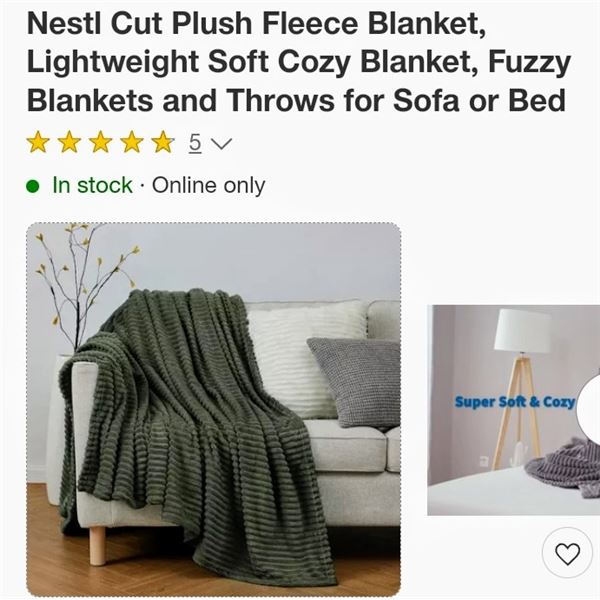Screen dimensions: 600x600
Task: Expand ratings breakdown chevron beside 5
Action: [x=221, y=143]
